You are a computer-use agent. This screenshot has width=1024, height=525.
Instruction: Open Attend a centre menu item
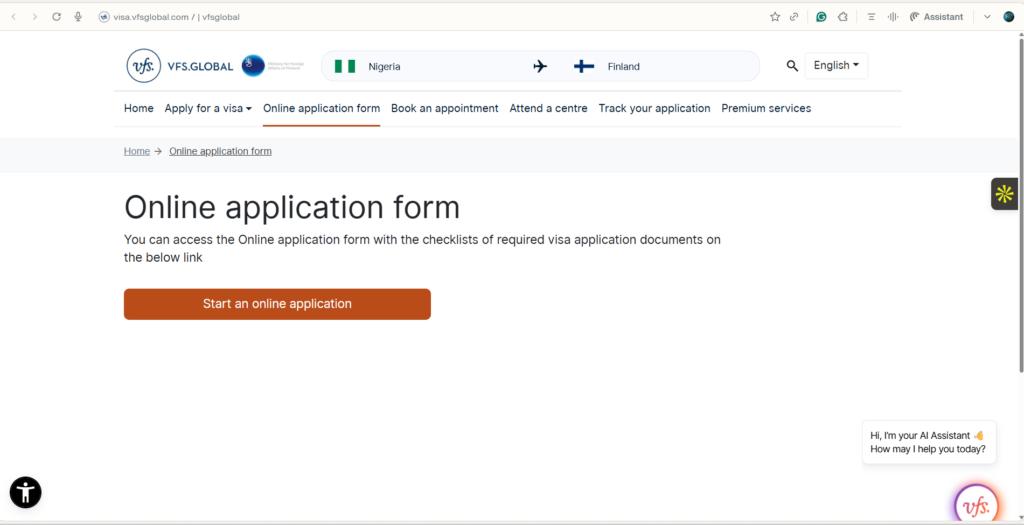(x=549, y=108)
